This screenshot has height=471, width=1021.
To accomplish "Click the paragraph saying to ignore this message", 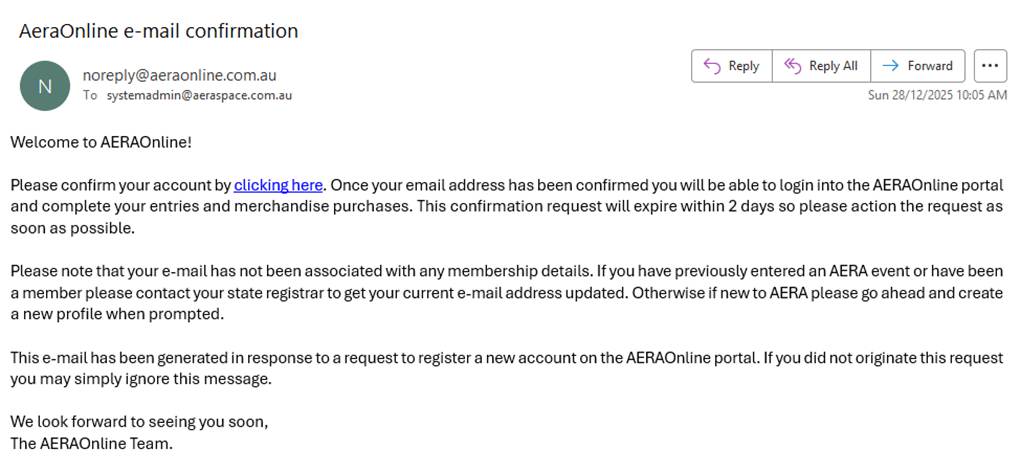I will 500,368.
